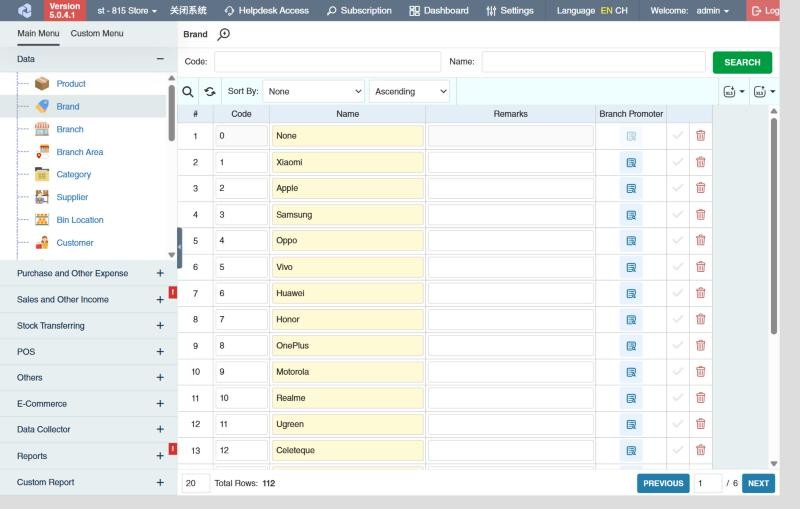Image resolution: width=800 pixels, height=509 pixels.
Task: Click the confirm checkmark on Samsung row
Action: tap(678, 214)
